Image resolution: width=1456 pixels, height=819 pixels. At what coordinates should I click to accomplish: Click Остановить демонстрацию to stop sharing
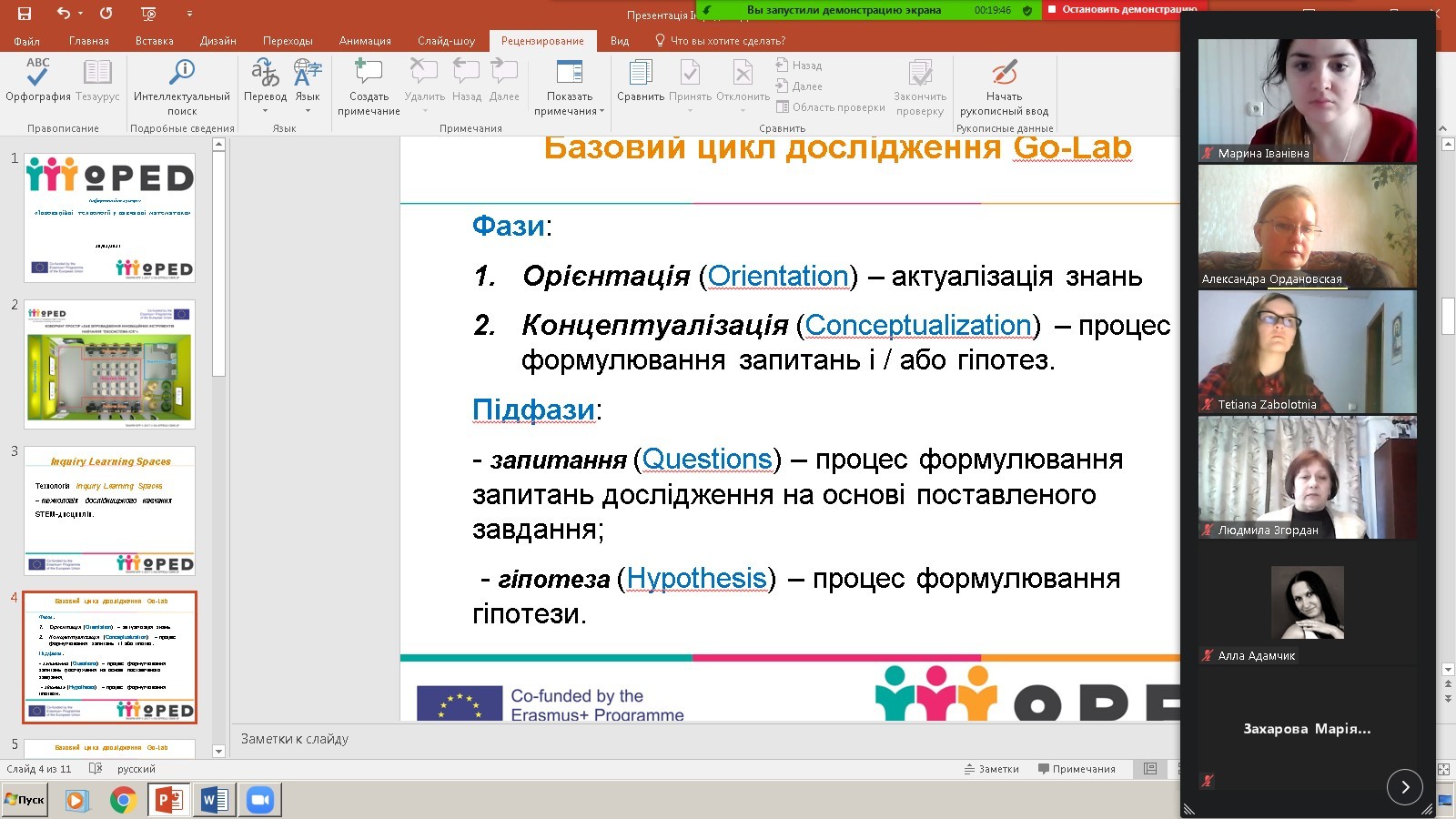[1123, 10]
